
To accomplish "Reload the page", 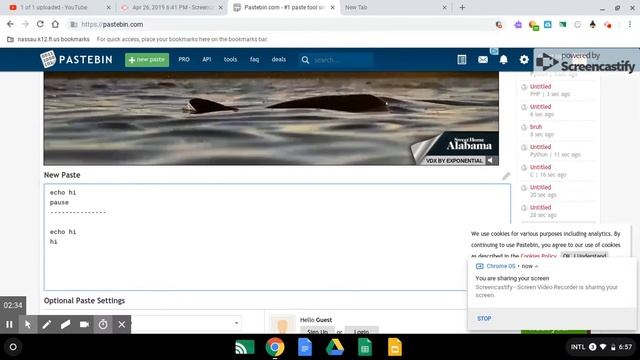I will tap(40, 24).
